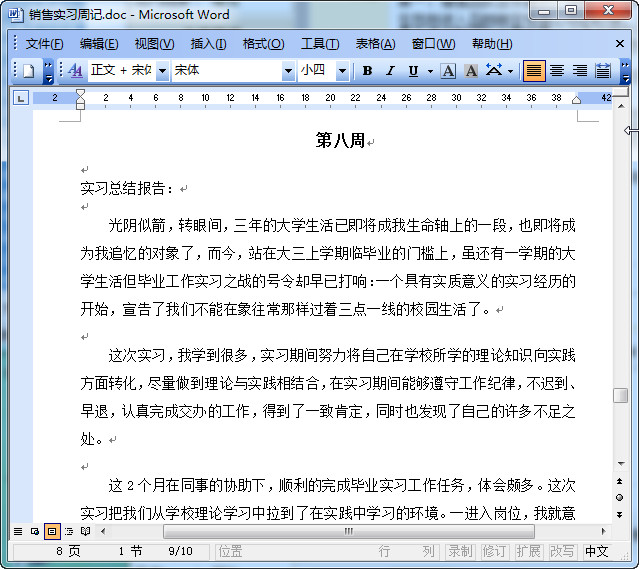Open the 表格(A) menu
639x569 pixels.
[x=375, y=44]
